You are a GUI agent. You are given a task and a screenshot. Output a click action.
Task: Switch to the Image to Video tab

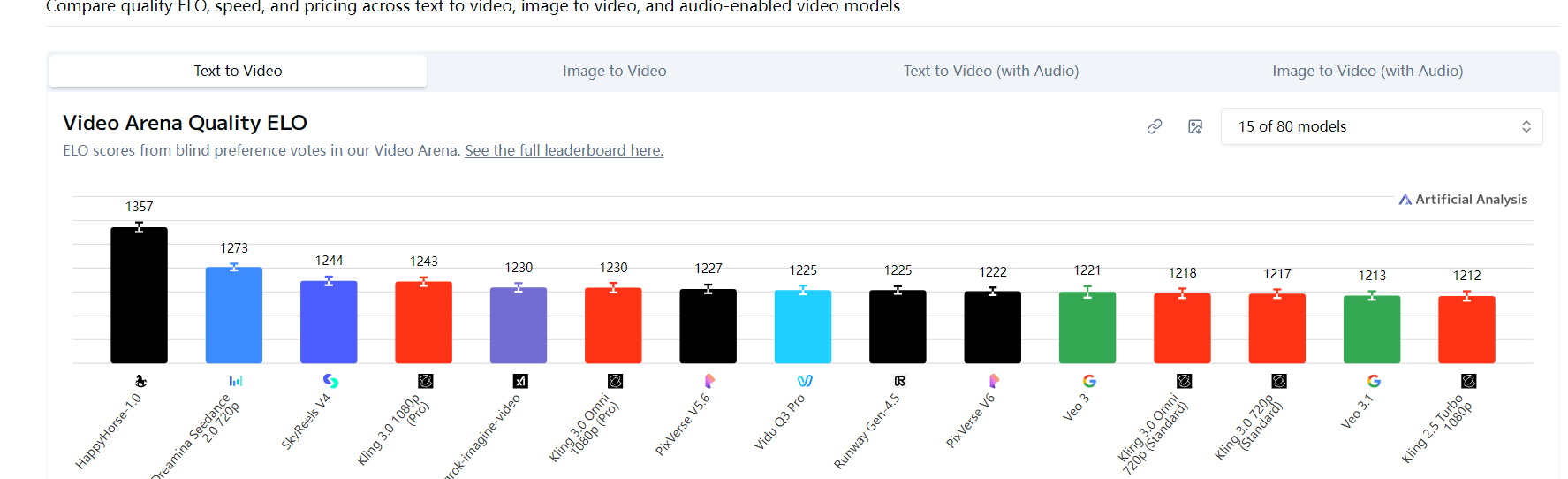coord(614,71)
